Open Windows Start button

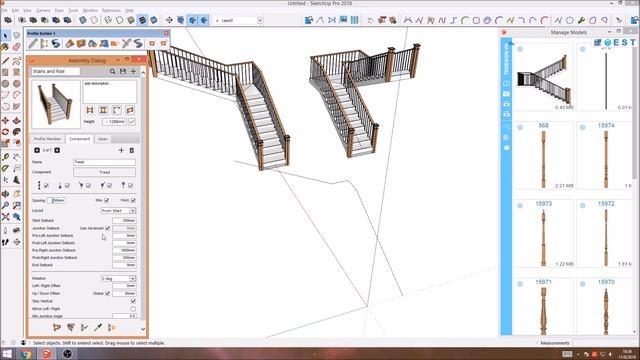click(x=7, y=354)
